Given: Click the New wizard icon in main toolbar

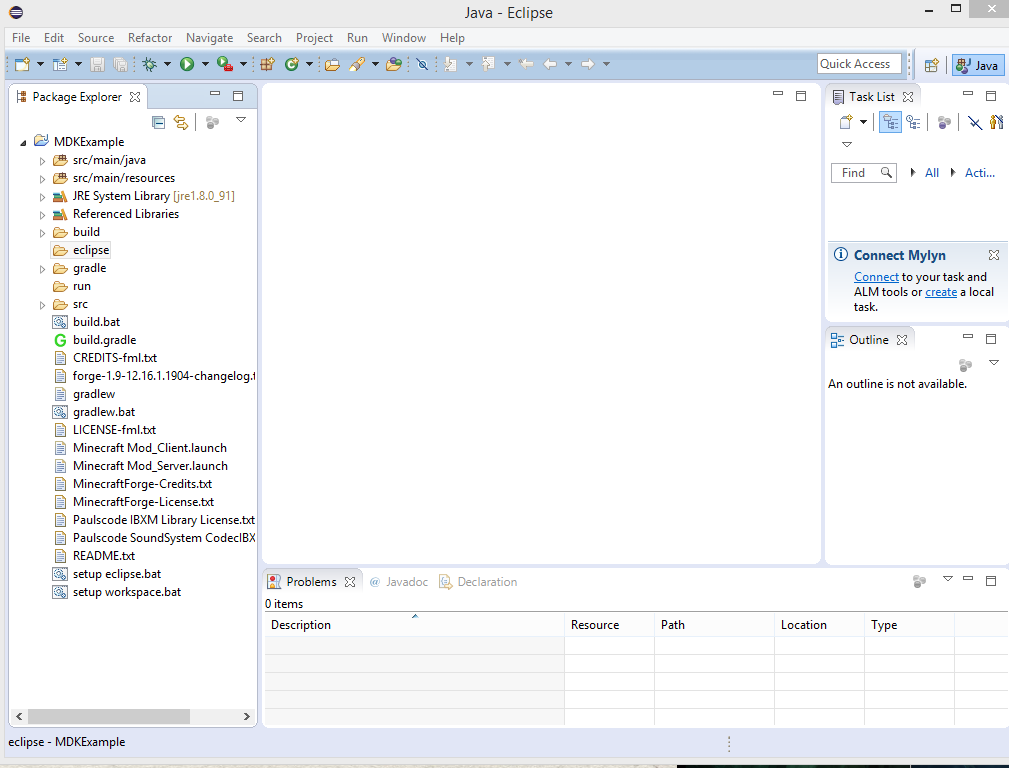Looking at the screenshot, I should 23,64.
